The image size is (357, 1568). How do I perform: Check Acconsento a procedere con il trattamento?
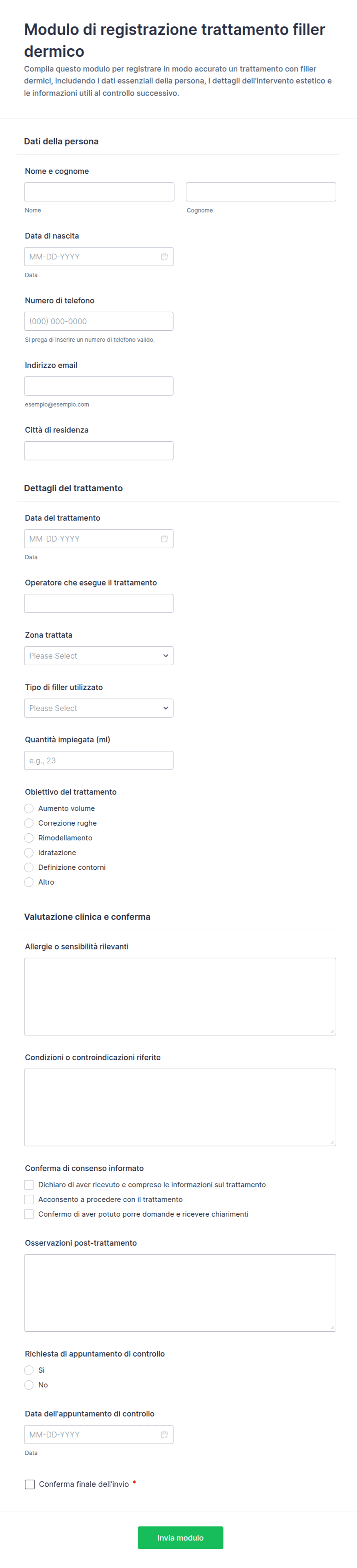click(x=29, y=1199)
